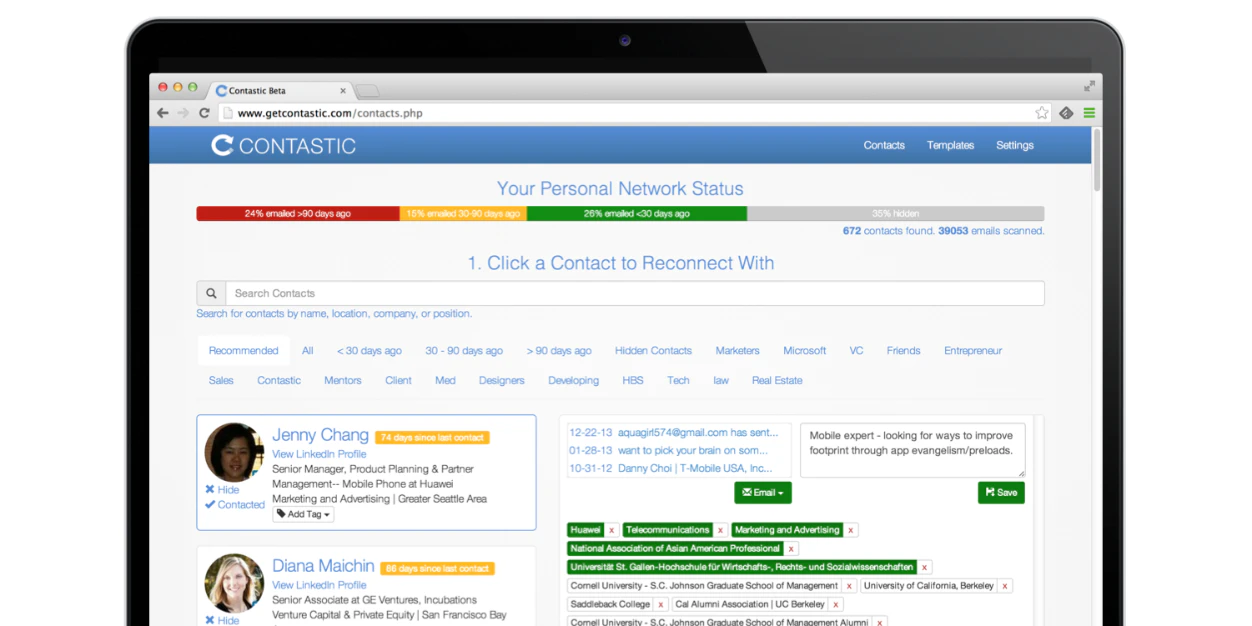Select the < 30 days ago tab
The height and width of the screenshot is (626, 1252).
369,351
